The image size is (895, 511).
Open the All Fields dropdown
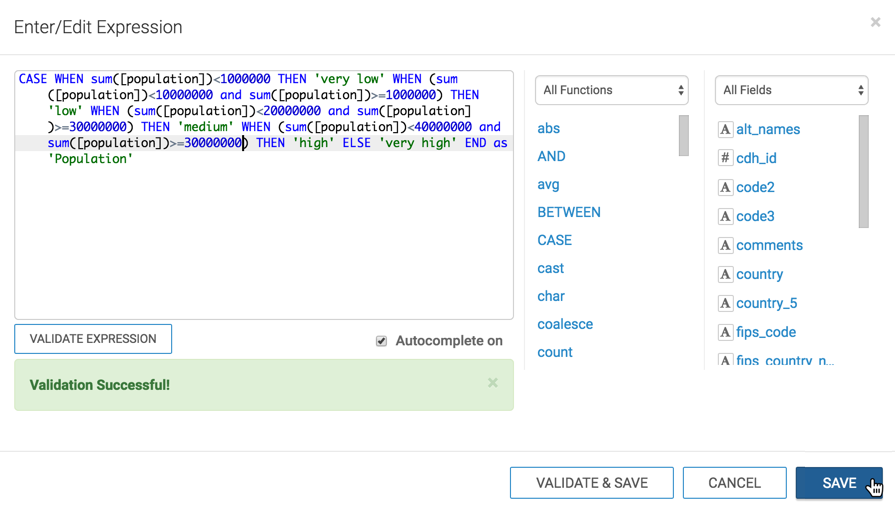click(791, 90)
